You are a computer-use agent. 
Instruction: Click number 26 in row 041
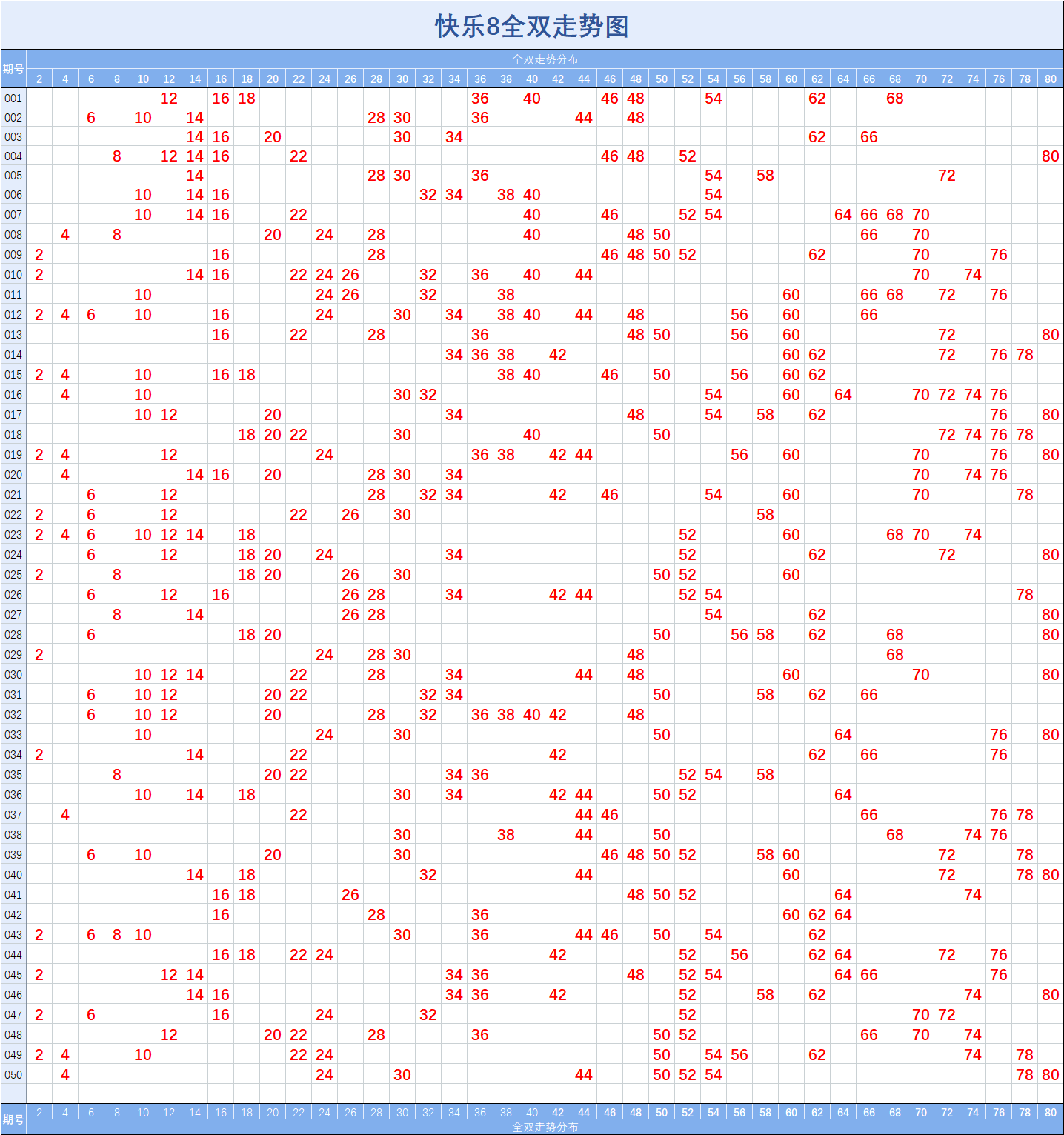350,895
